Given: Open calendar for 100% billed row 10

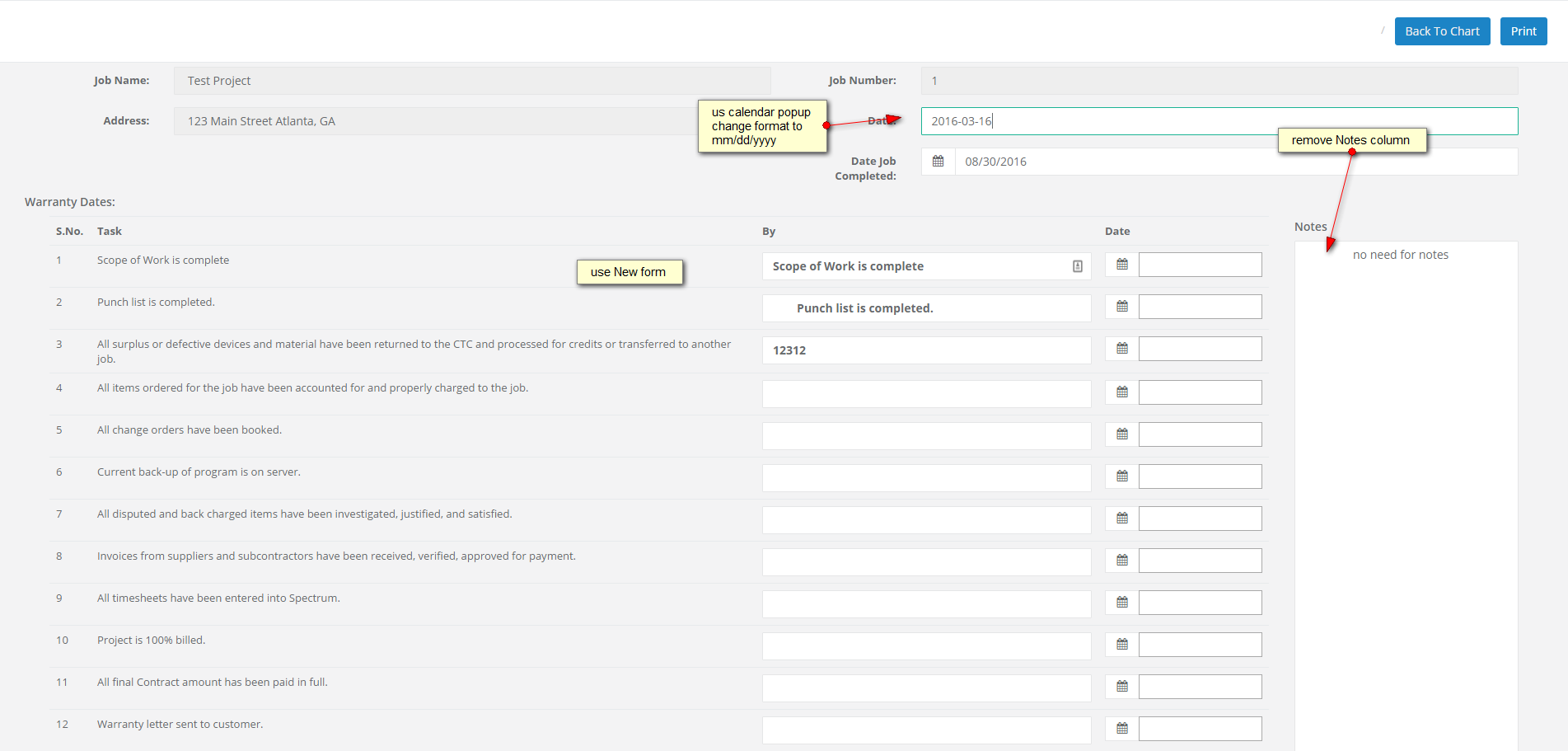Looking at the screenshot, I should pos(1122,645).
